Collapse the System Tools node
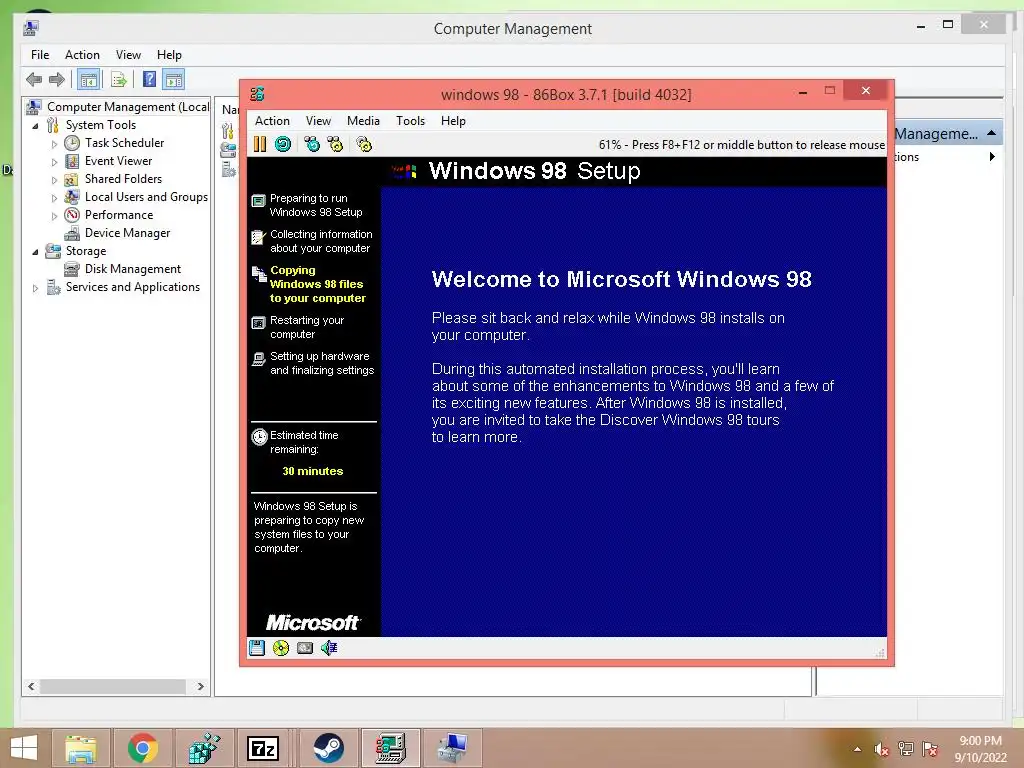Image resolution: width=1024 pixels, height=768 pixels. [x=35, y=125]
